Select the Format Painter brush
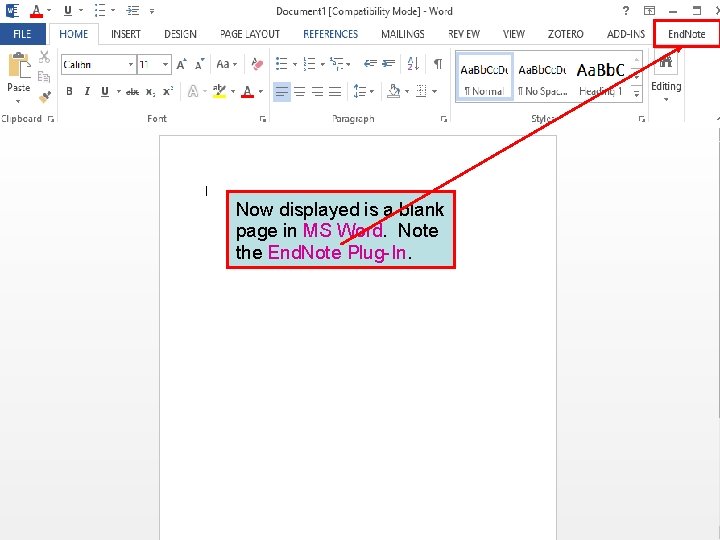This screenshot has height=540, width=720. (45, 96)
